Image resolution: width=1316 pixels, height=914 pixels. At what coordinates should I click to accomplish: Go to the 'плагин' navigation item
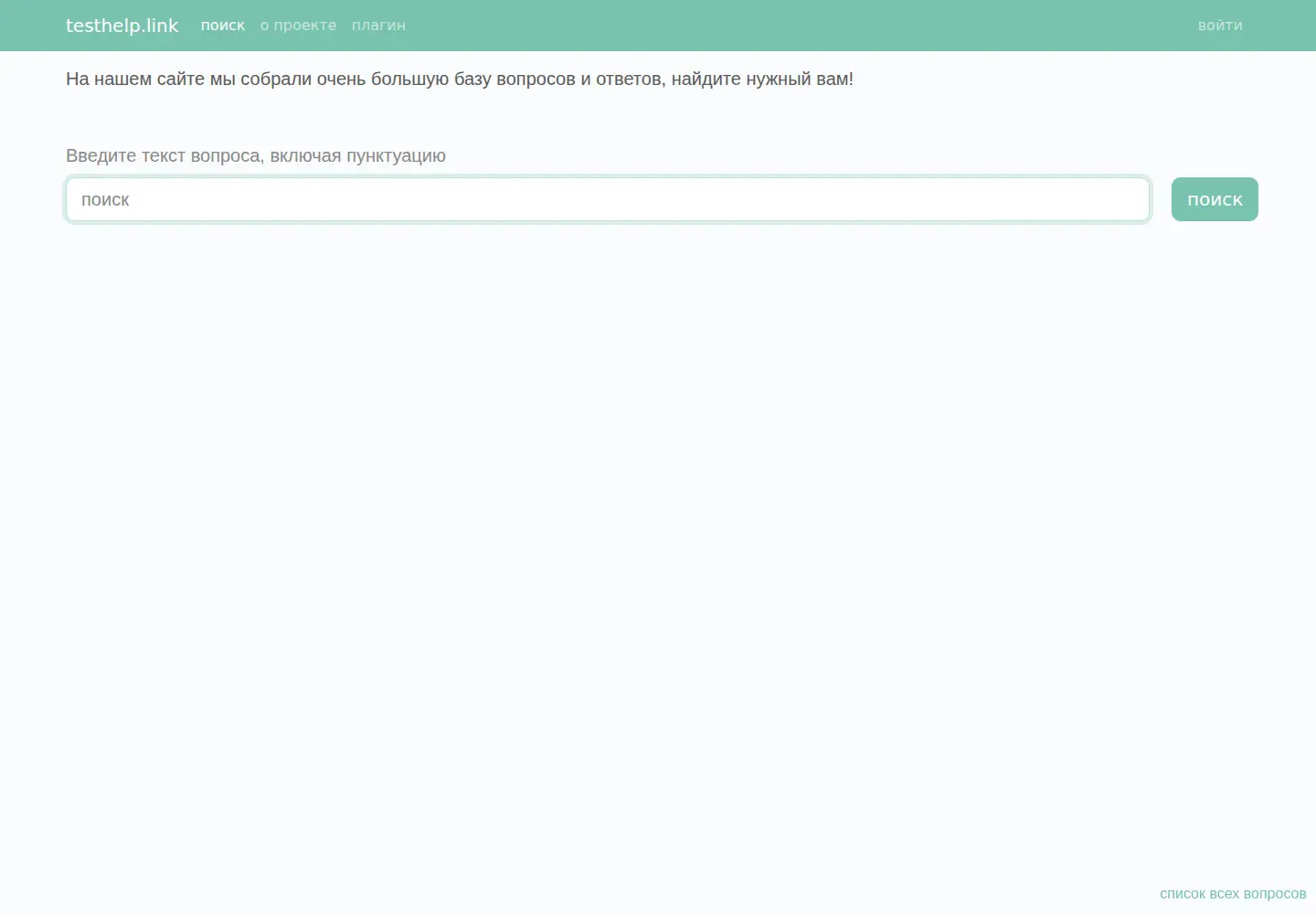coord(378,26)
